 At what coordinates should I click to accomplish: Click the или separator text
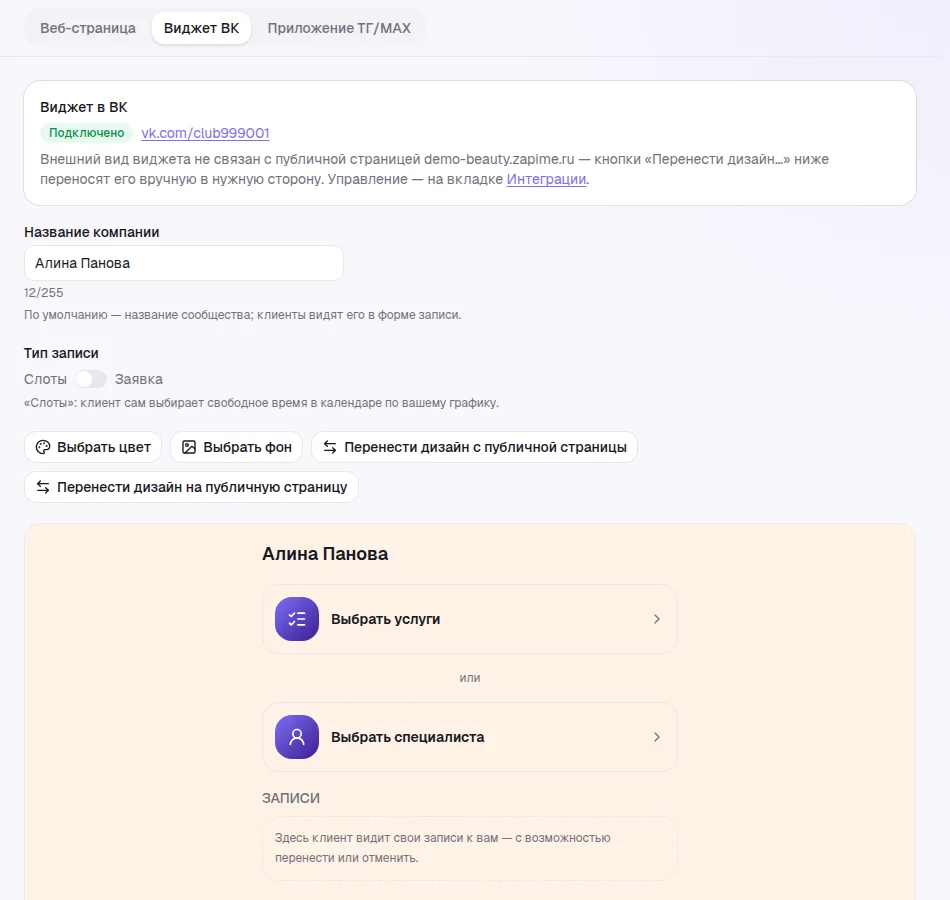click(470, 678)
